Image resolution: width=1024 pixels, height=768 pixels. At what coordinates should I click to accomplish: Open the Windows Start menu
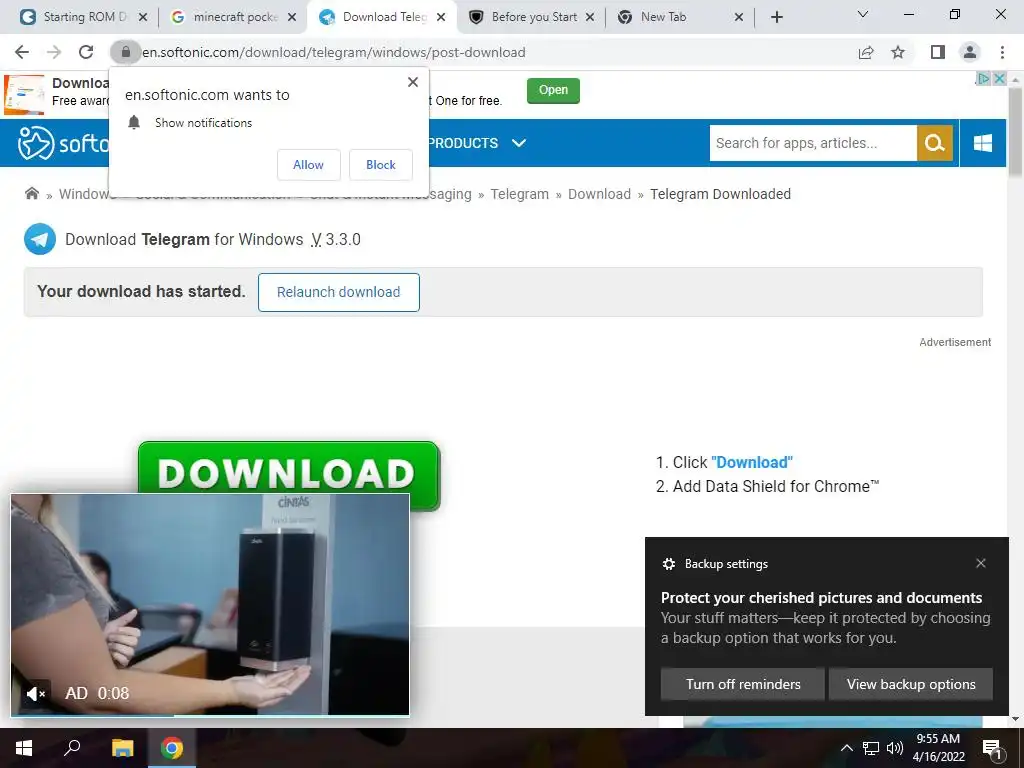pos(24,748)
